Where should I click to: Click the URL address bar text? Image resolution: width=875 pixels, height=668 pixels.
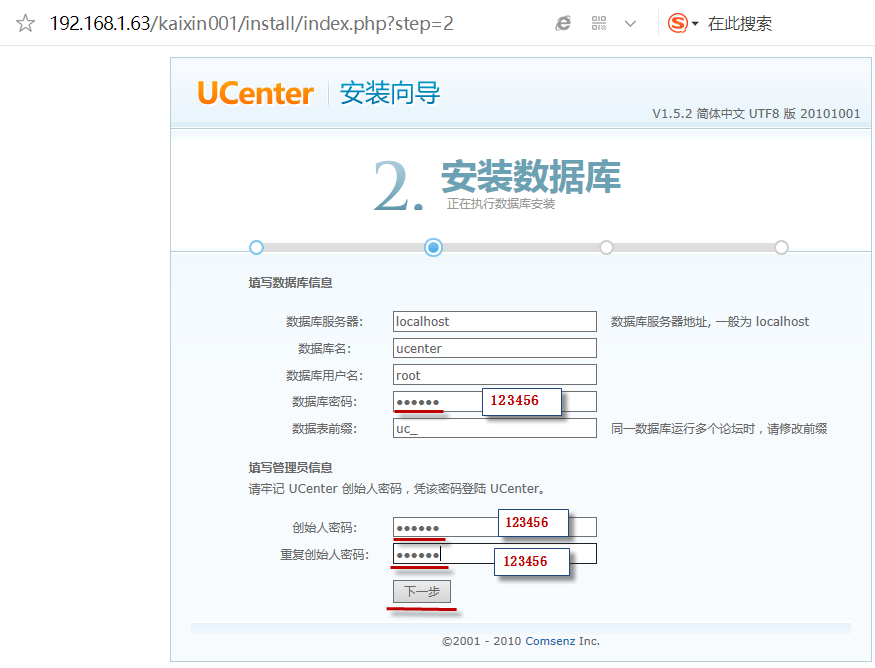click(252, 23)
